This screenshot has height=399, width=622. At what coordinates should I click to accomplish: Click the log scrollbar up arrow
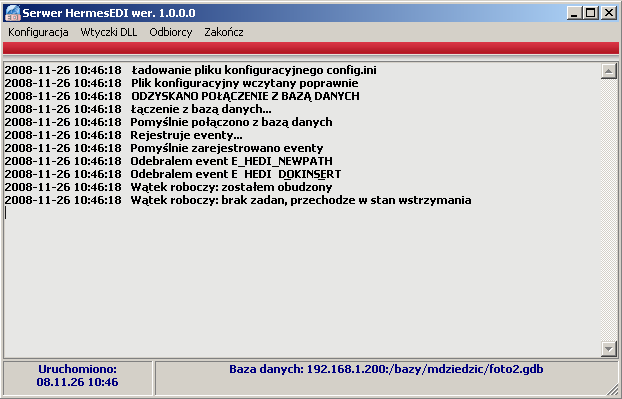pos(608,71)
